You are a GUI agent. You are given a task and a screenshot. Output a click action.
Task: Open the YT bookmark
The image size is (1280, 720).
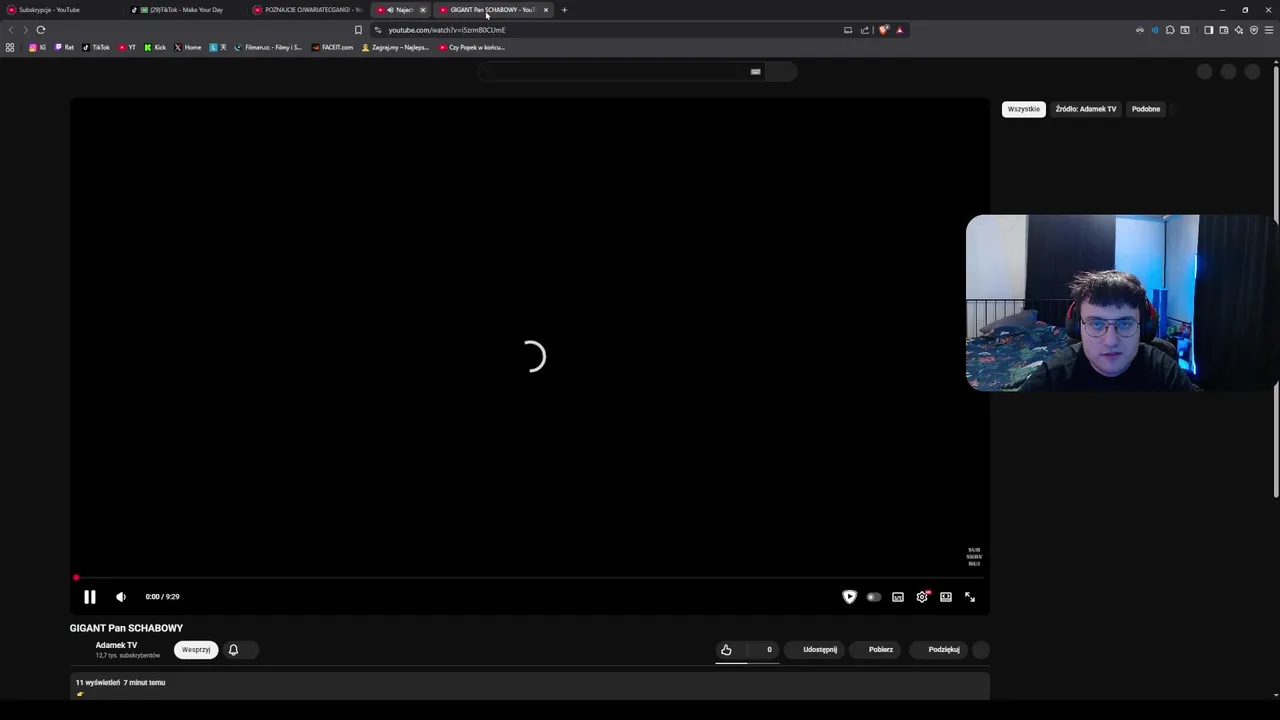click(127, 47)
